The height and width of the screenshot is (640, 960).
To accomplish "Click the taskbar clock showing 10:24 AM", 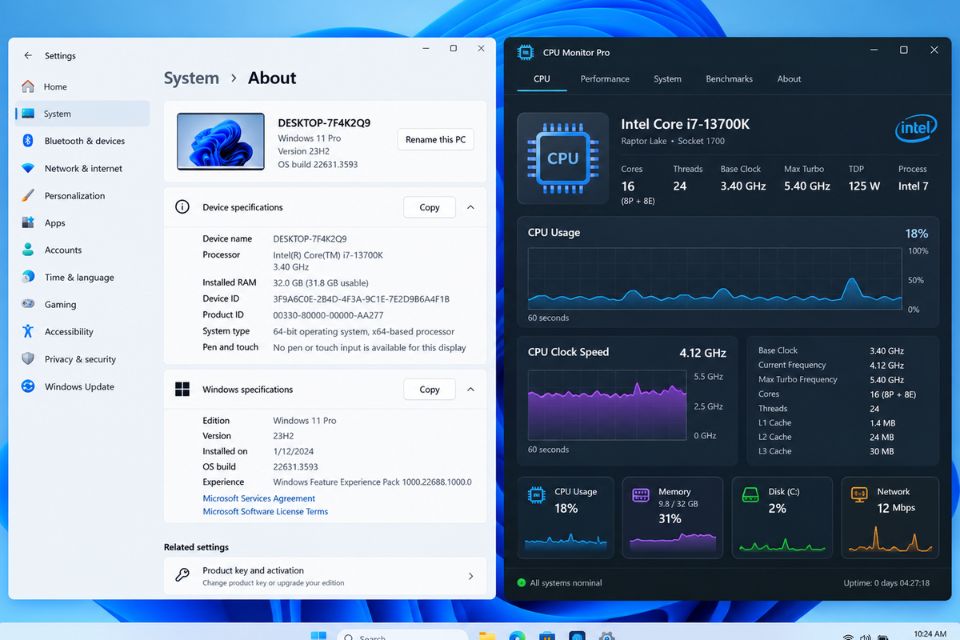I will pos(929,634).
